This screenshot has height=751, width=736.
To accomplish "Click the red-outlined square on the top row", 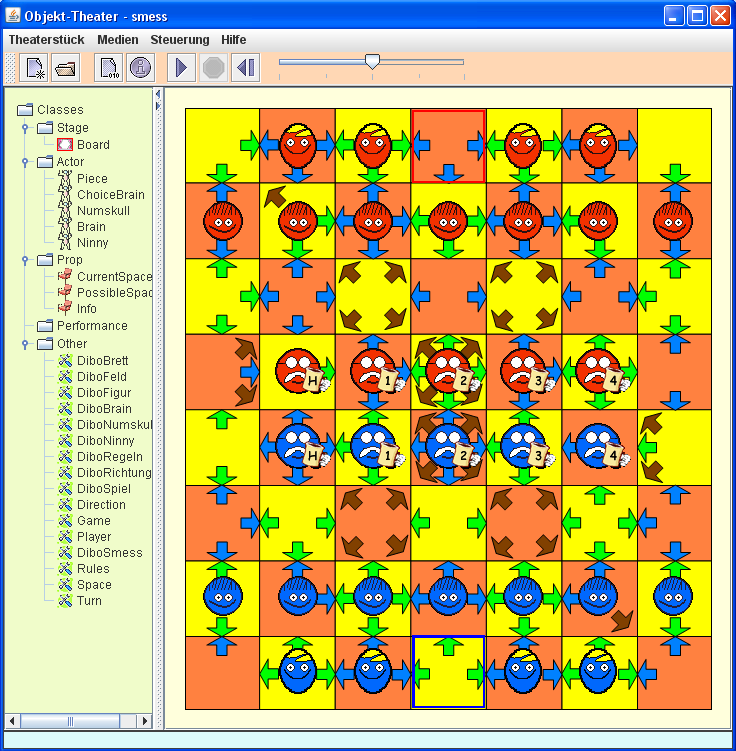I will (x=448, y=146).
